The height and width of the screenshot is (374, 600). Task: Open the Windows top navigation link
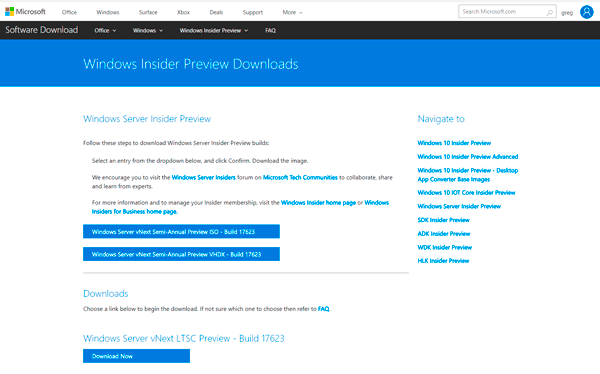pos(108,12)
